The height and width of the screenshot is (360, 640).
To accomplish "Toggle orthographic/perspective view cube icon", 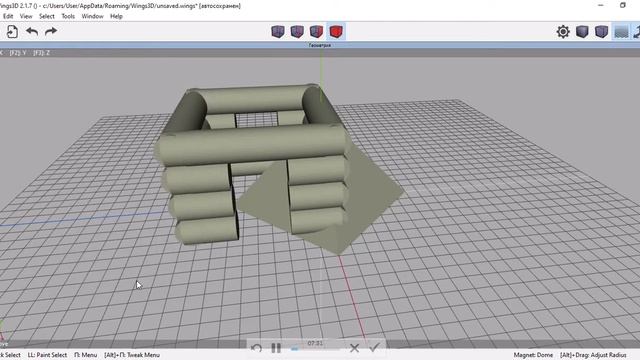I will [x=601, y=31].
